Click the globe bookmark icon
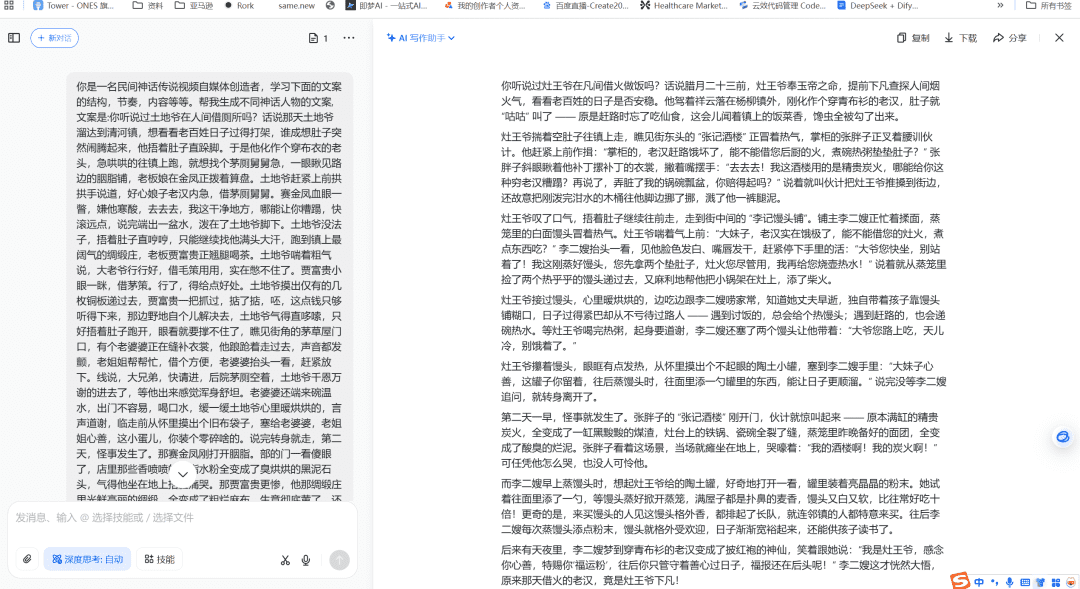Viewport: 1080px width, 589px height. click(331, 6)
